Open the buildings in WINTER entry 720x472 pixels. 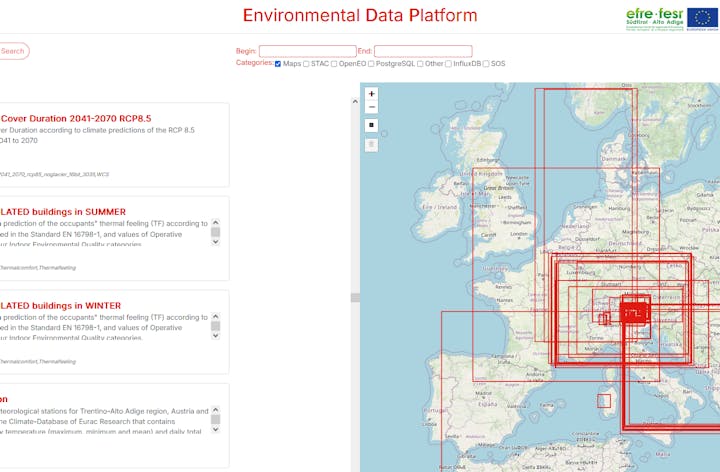click(61, 305)
